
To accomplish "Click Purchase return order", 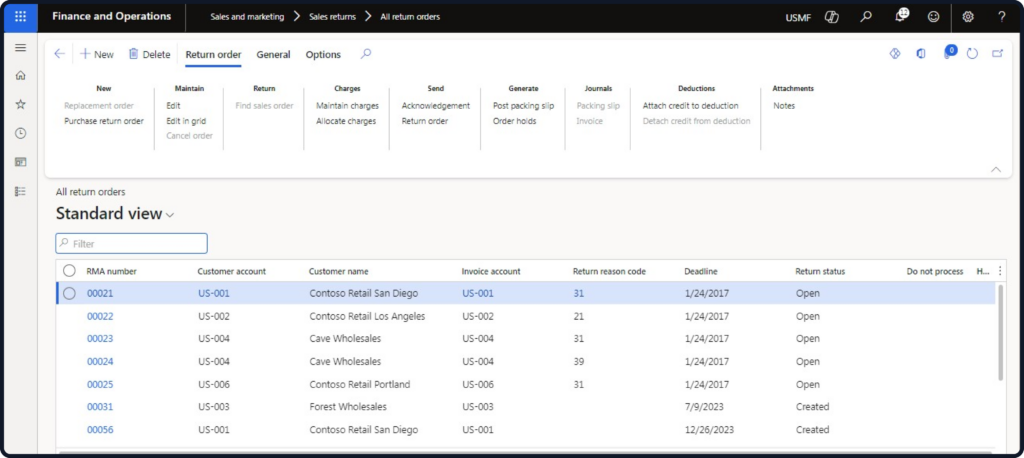I will coord(104,121).
